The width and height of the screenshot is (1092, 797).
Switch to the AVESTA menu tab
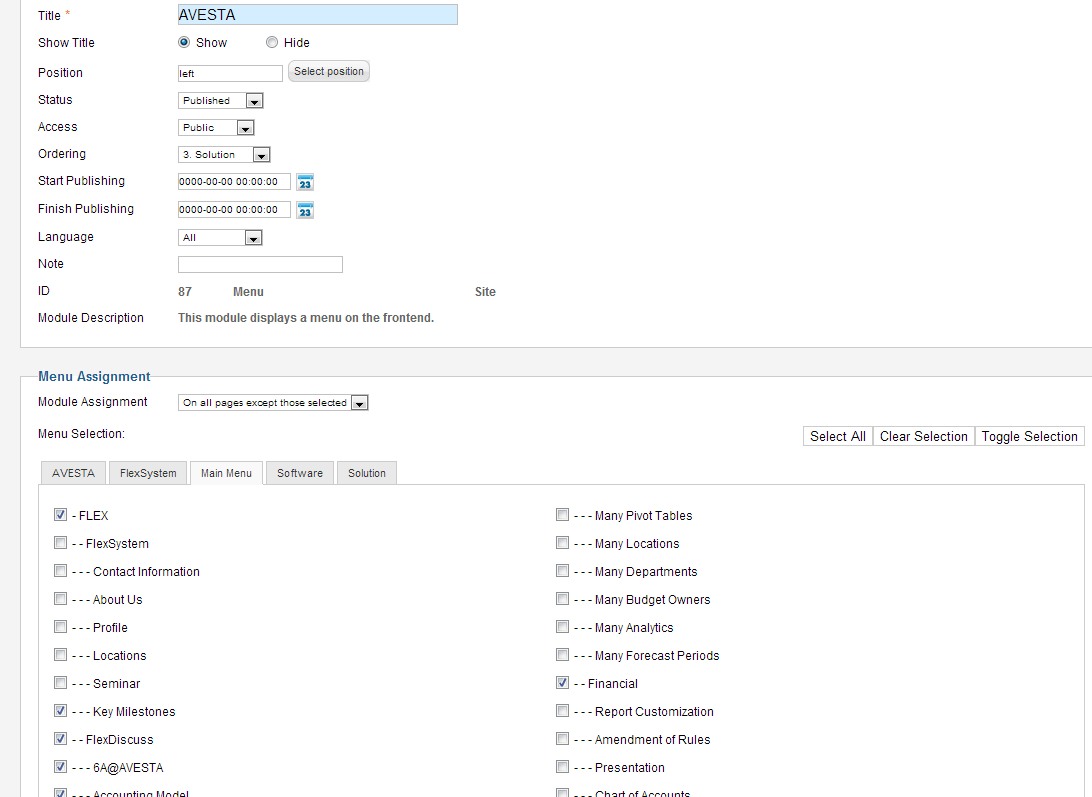pyautogui.click(x=73, y=473)
